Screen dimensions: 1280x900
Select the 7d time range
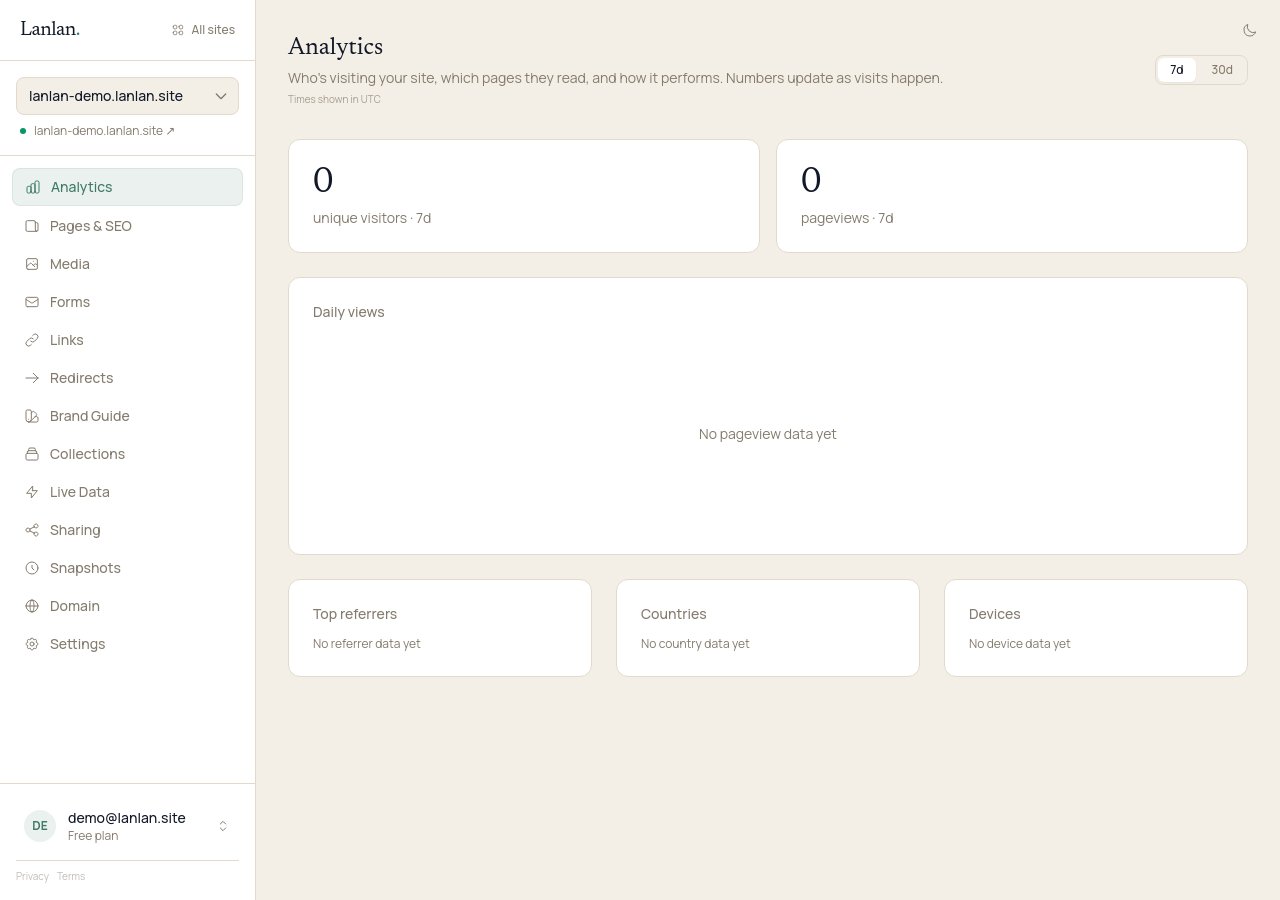coord(1177,70)
